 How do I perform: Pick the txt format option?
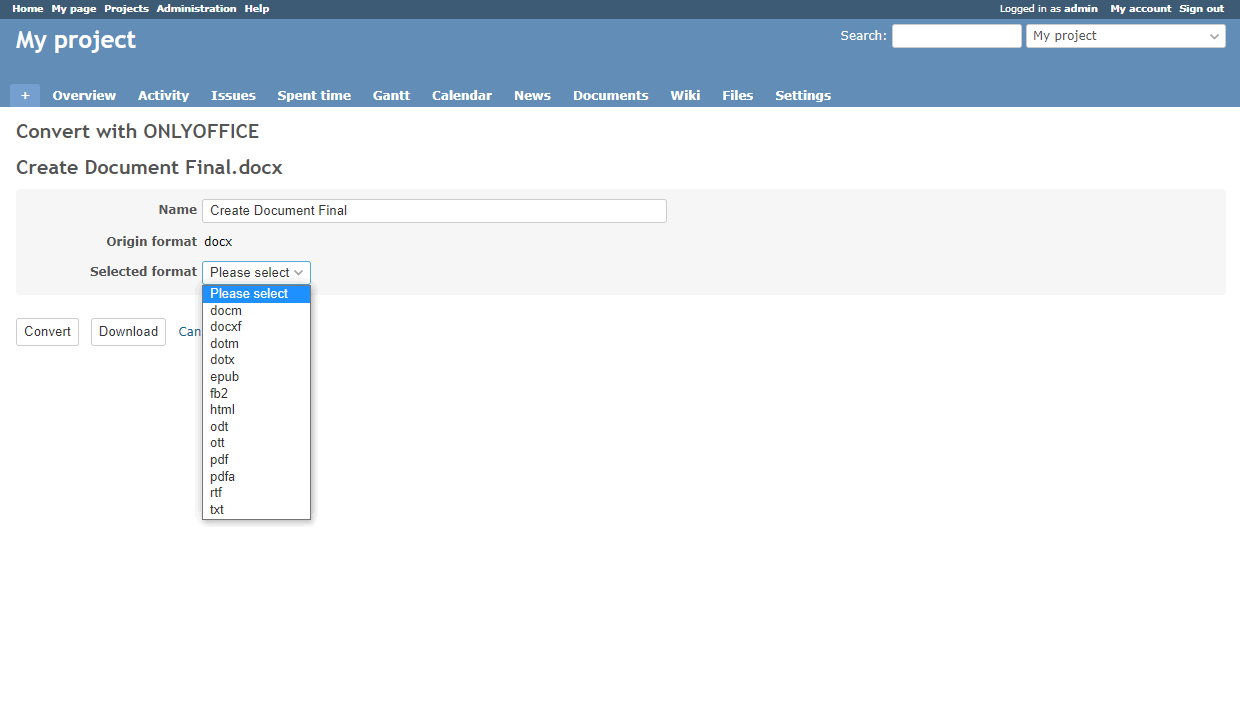click(217, 510)
